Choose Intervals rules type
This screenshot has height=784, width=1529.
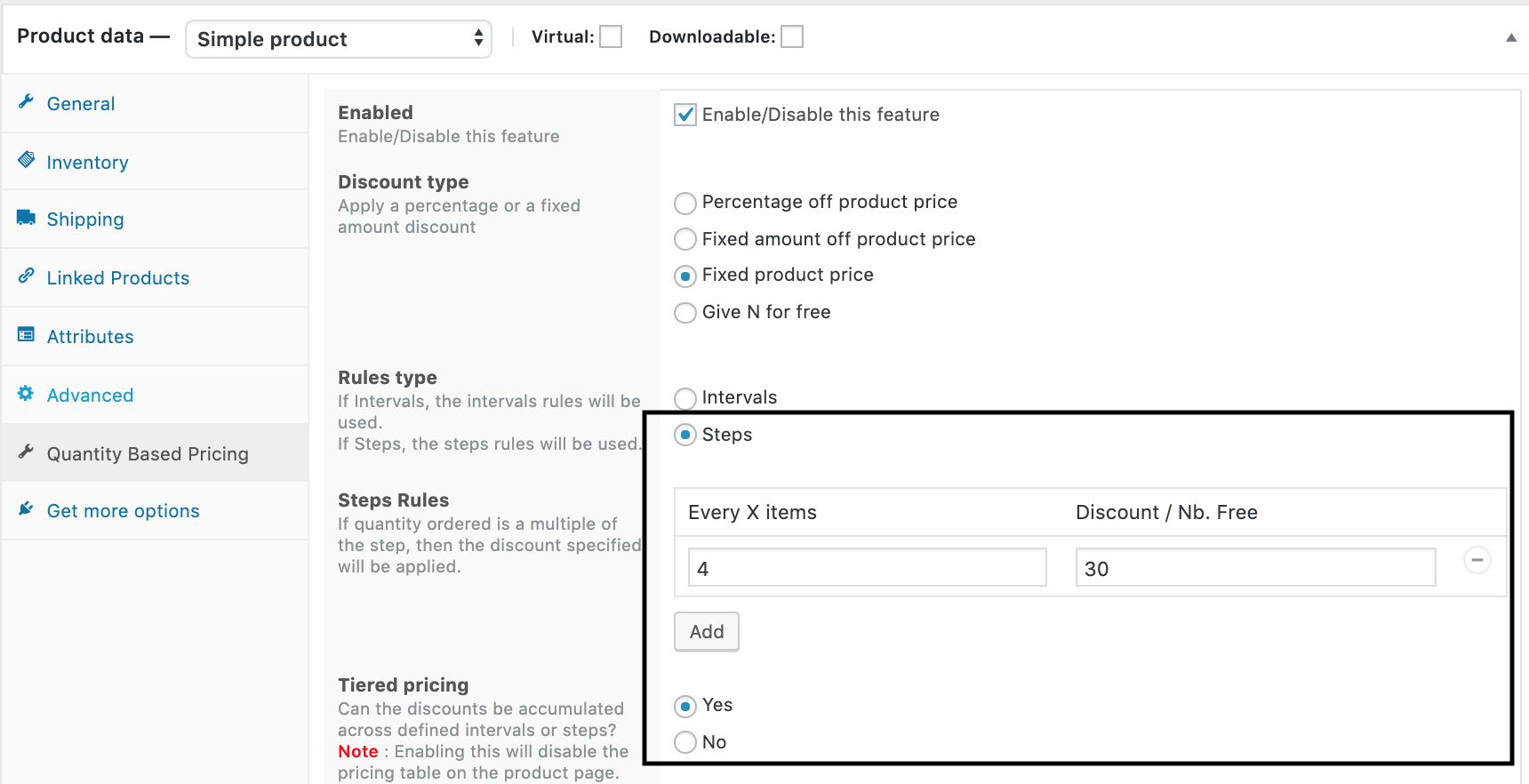pyautogui.click(x=685, y=398)
